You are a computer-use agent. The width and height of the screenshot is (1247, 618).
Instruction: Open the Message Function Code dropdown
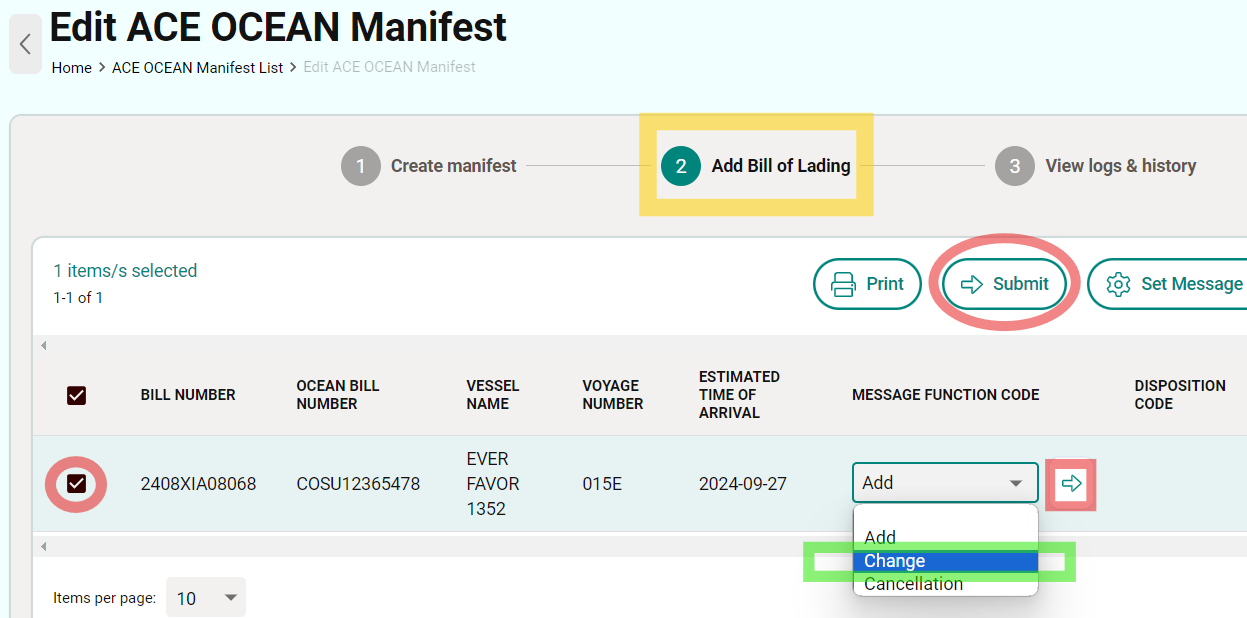(x=944, y=482)
